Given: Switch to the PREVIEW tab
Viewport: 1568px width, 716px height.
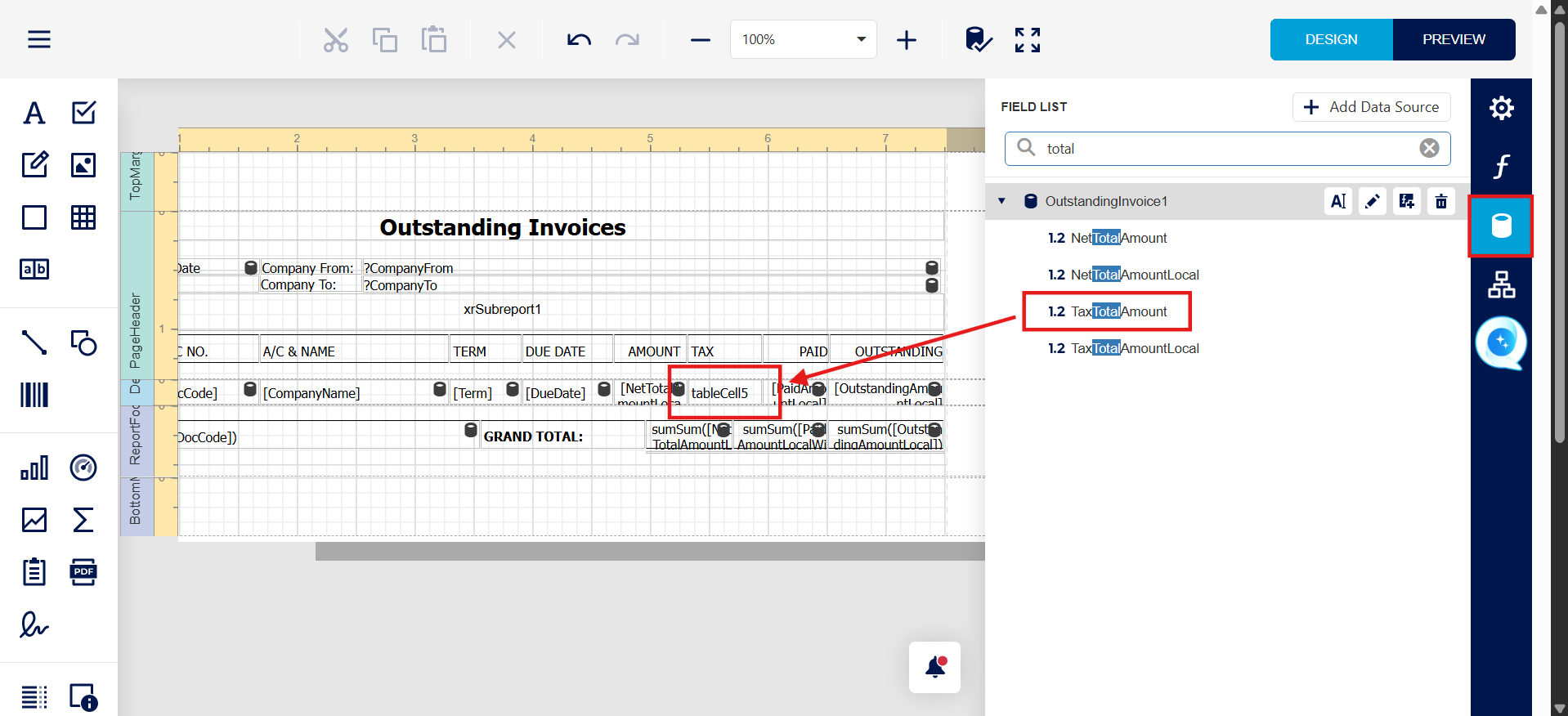Looking at the screenshot, I should tap(1454, 39).
